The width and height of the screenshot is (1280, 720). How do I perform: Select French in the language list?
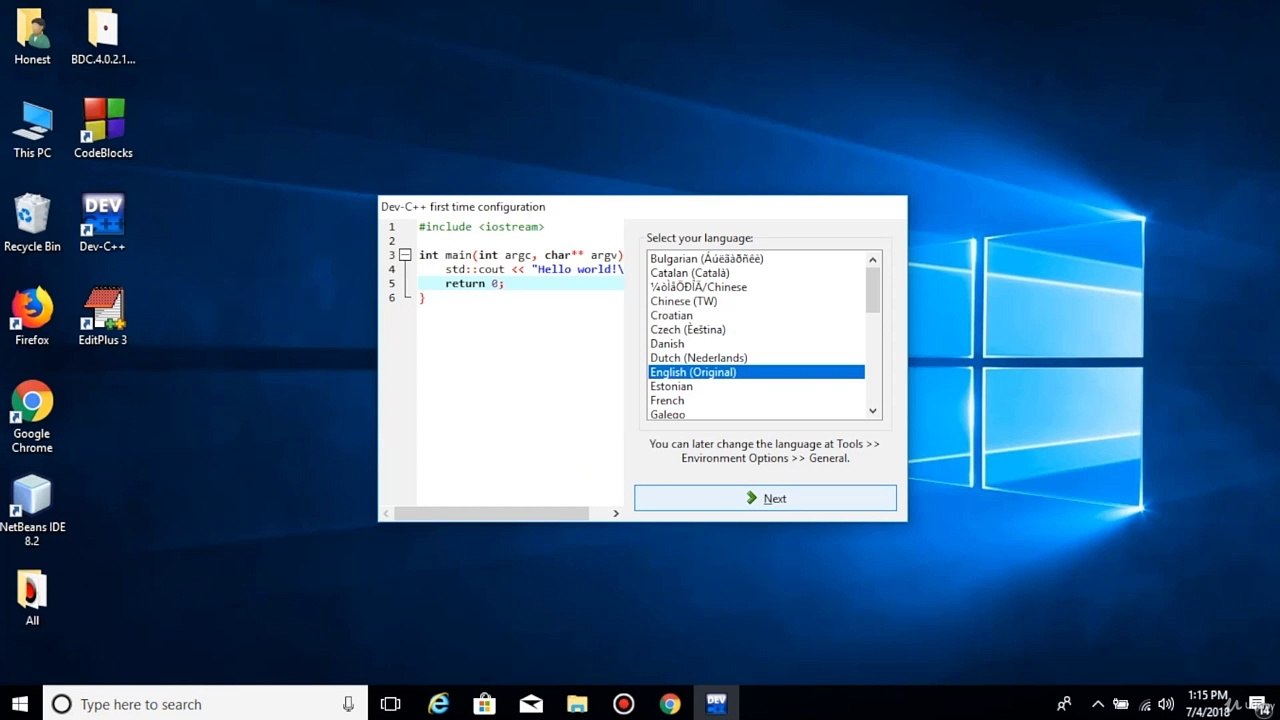pos(667,400)
